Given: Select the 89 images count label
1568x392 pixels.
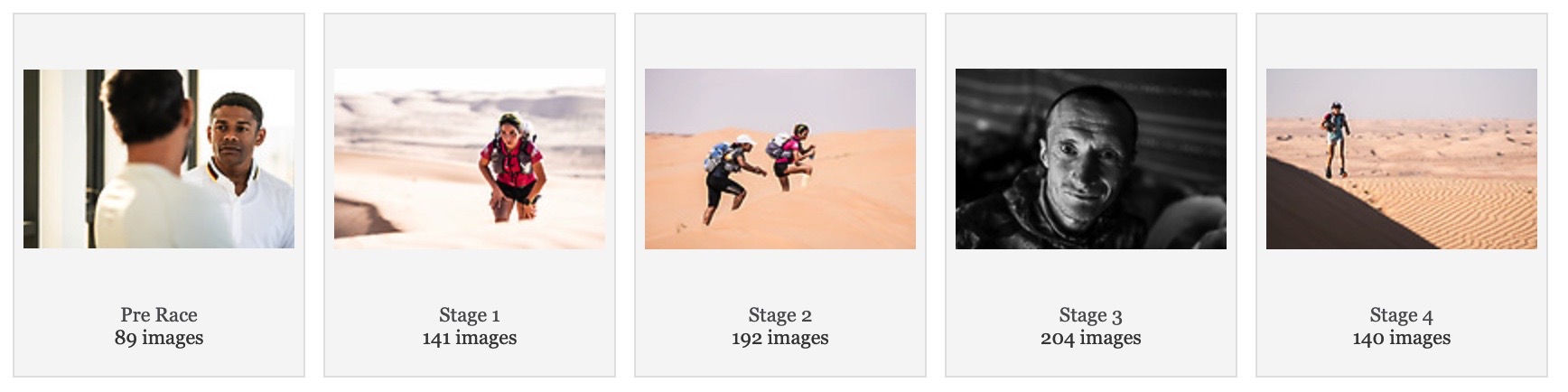Looking at the screenshot, I should click(x=159, y=338).
